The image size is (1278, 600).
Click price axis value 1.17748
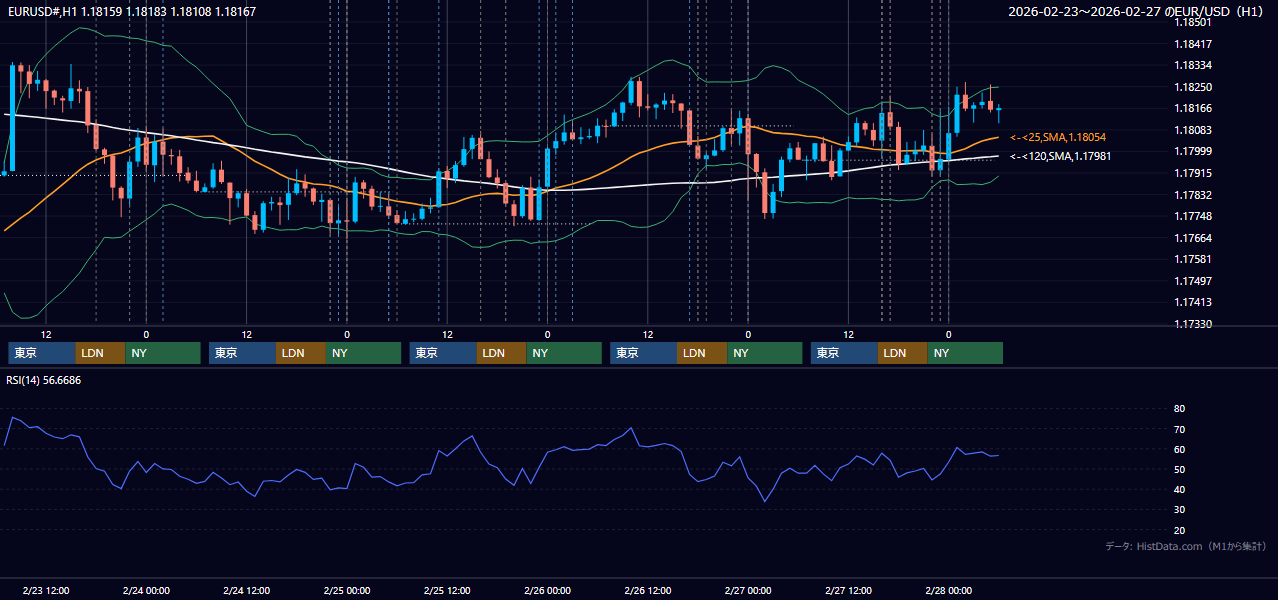pos(1192,216)
